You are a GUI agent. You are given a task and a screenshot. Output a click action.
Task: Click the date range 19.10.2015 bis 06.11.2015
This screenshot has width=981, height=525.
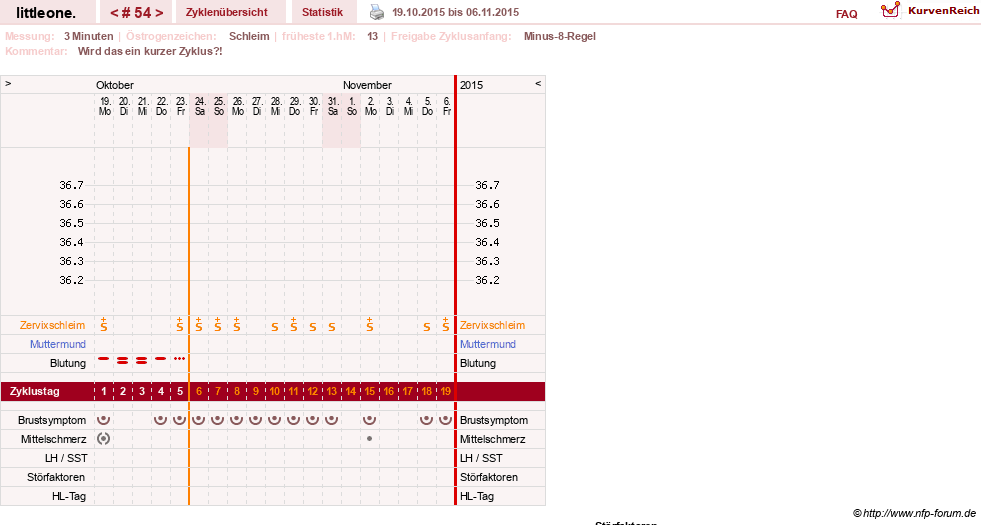coord(455,12)
